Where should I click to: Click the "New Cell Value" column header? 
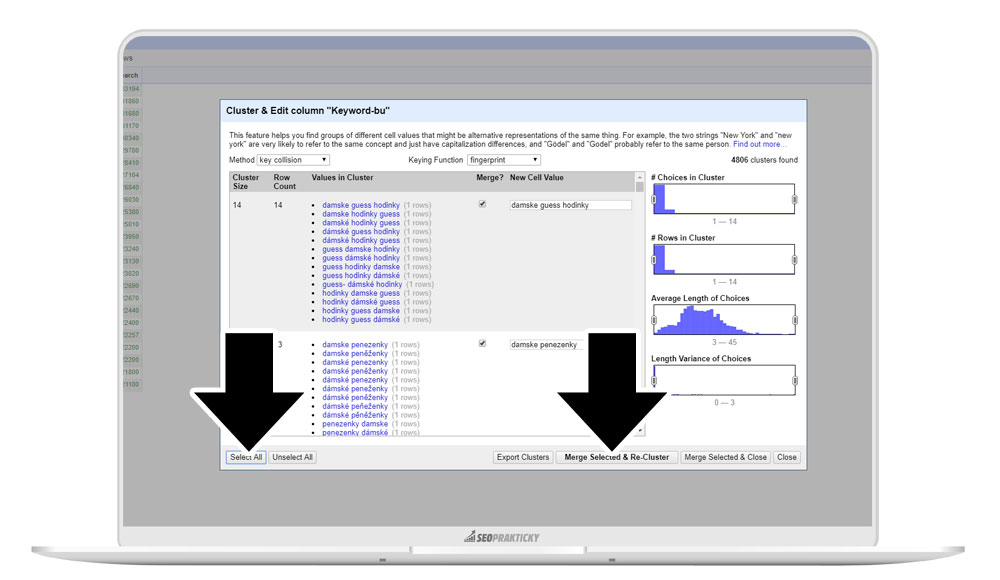point(536,177)
